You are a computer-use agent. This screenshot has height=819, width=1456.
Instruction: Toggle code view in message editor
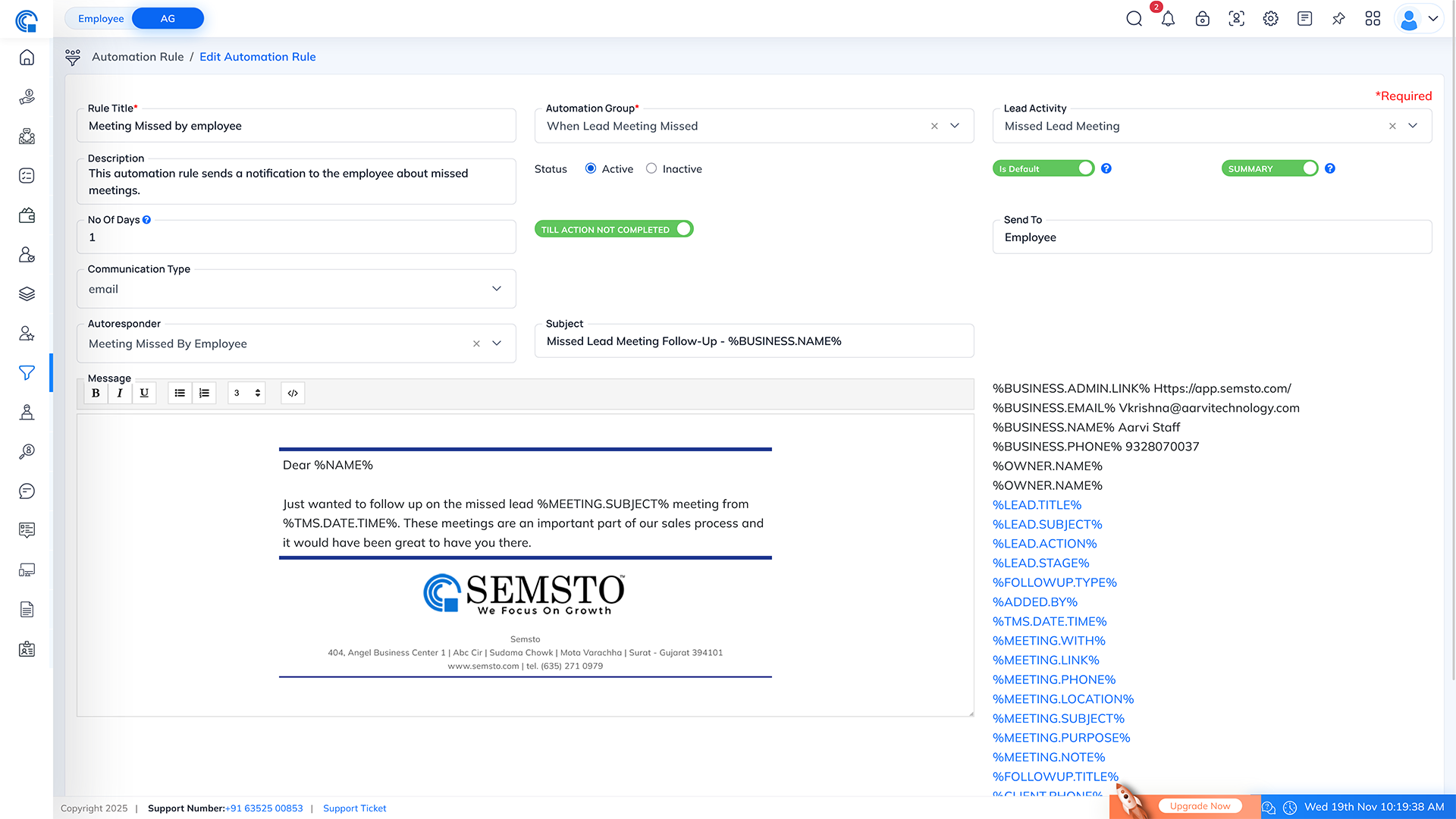pyautogui.click(x=293, y=393)
